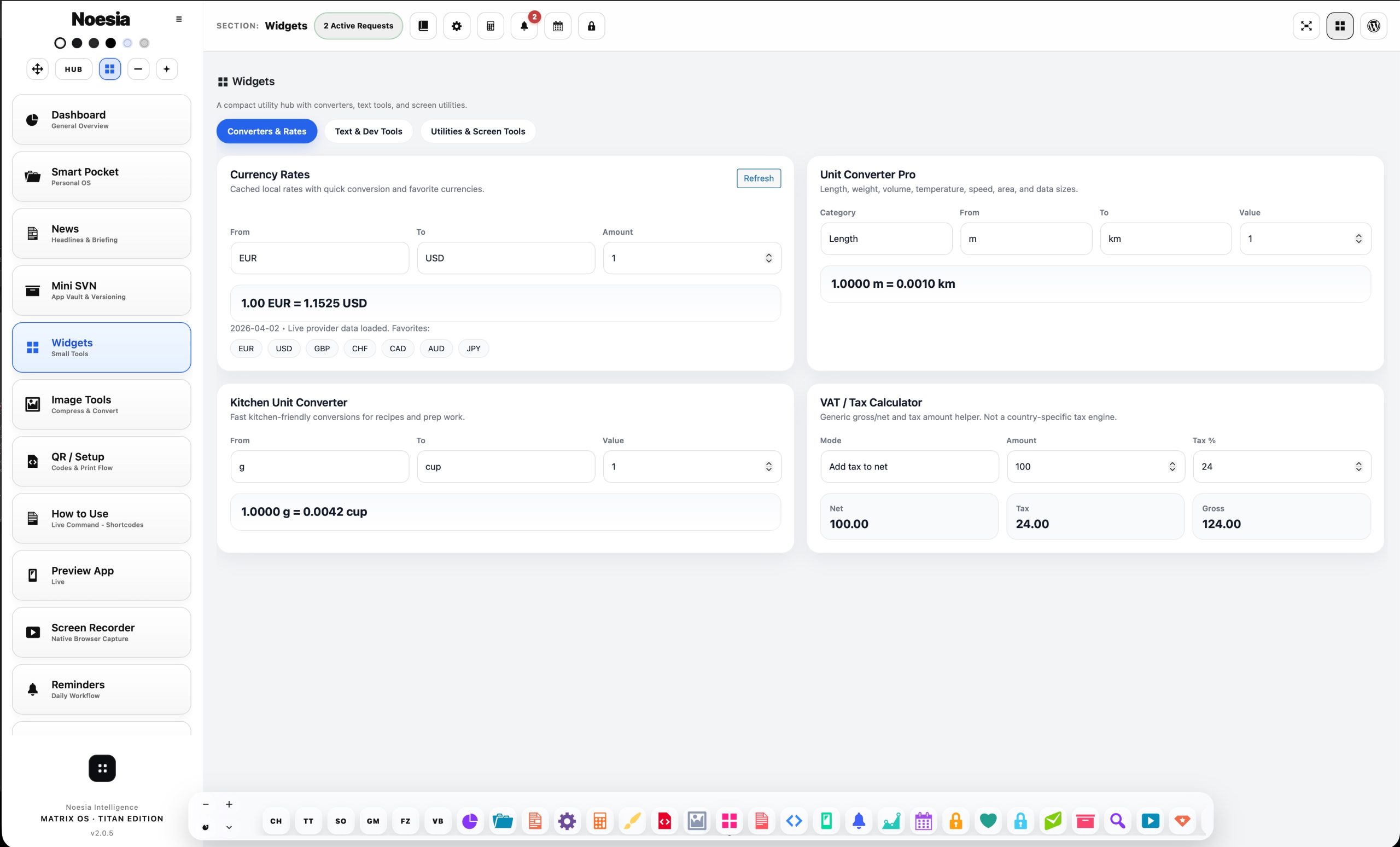Open the Mode 'Add tax to net' dropdown
Image resolution: width=1400 pixels, height=847 pixels.
pos(909,467)
